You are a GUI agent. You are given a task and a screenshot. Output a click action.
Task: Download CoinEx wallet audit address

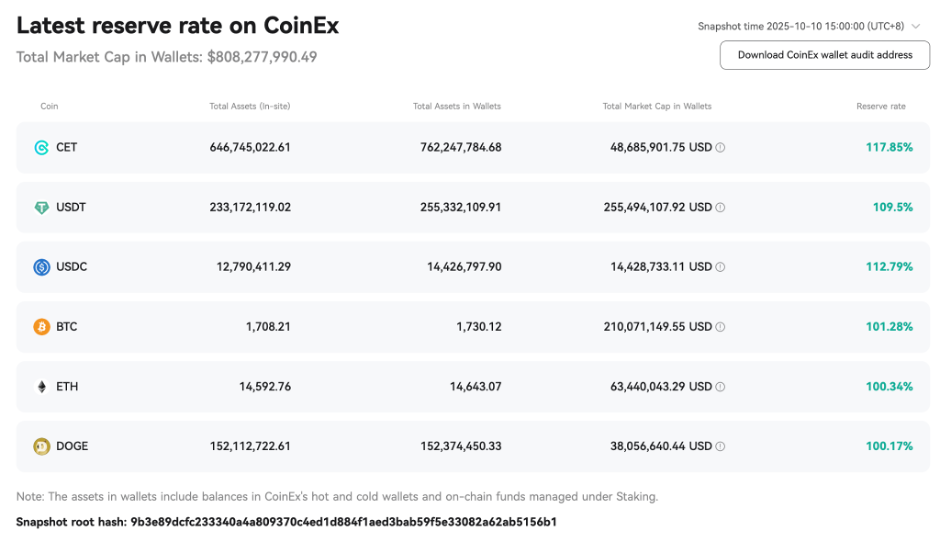coord(825,55)
